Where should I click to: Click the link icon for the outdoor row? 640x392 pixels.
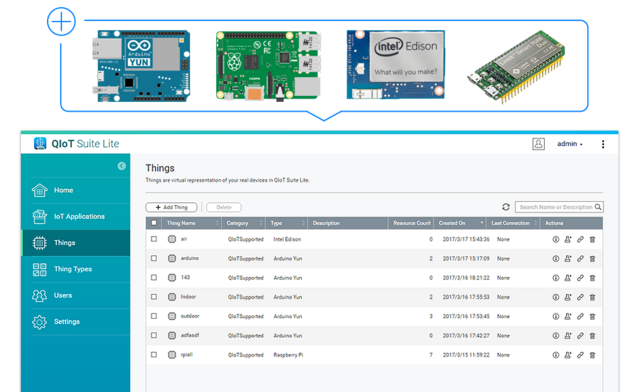pos(580,316)
